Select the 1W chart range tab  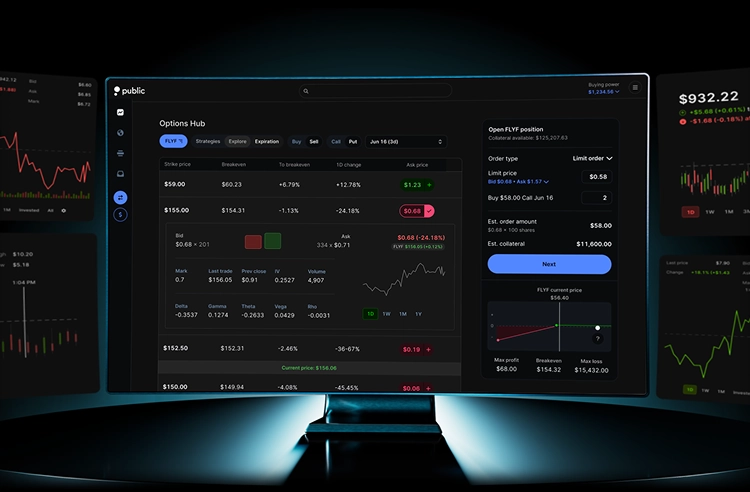387,314
